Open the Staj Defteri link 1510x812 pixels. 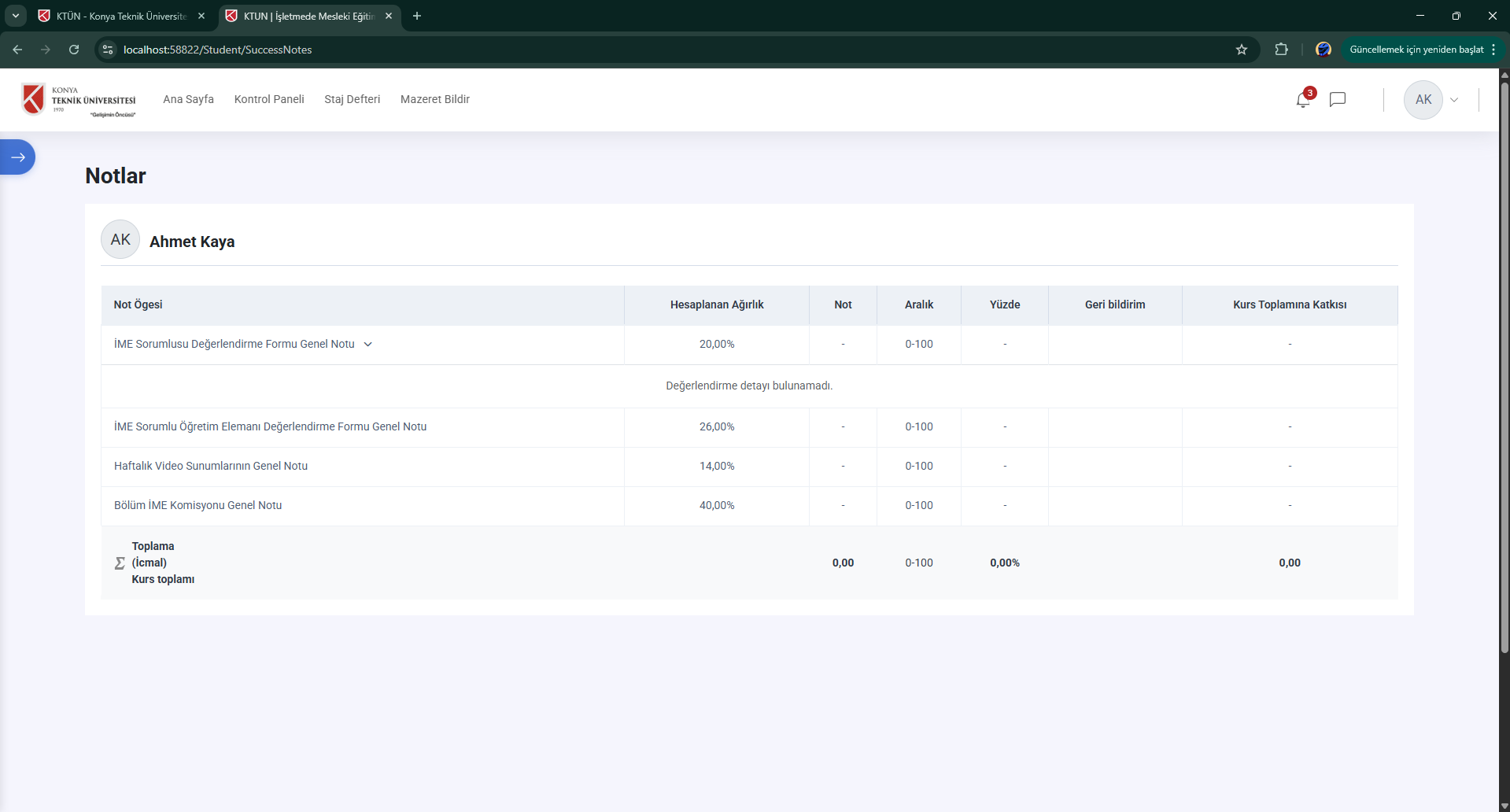coord(352,99)
